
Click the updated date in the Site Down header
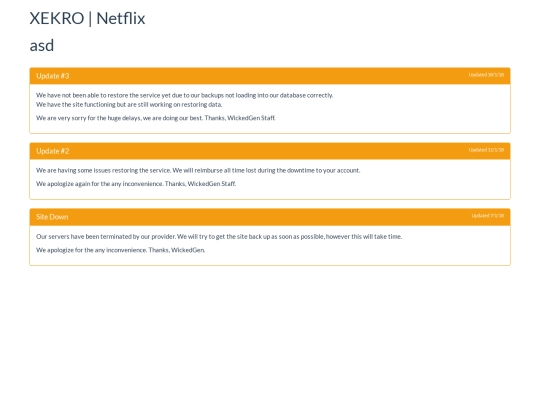point(488,216)
